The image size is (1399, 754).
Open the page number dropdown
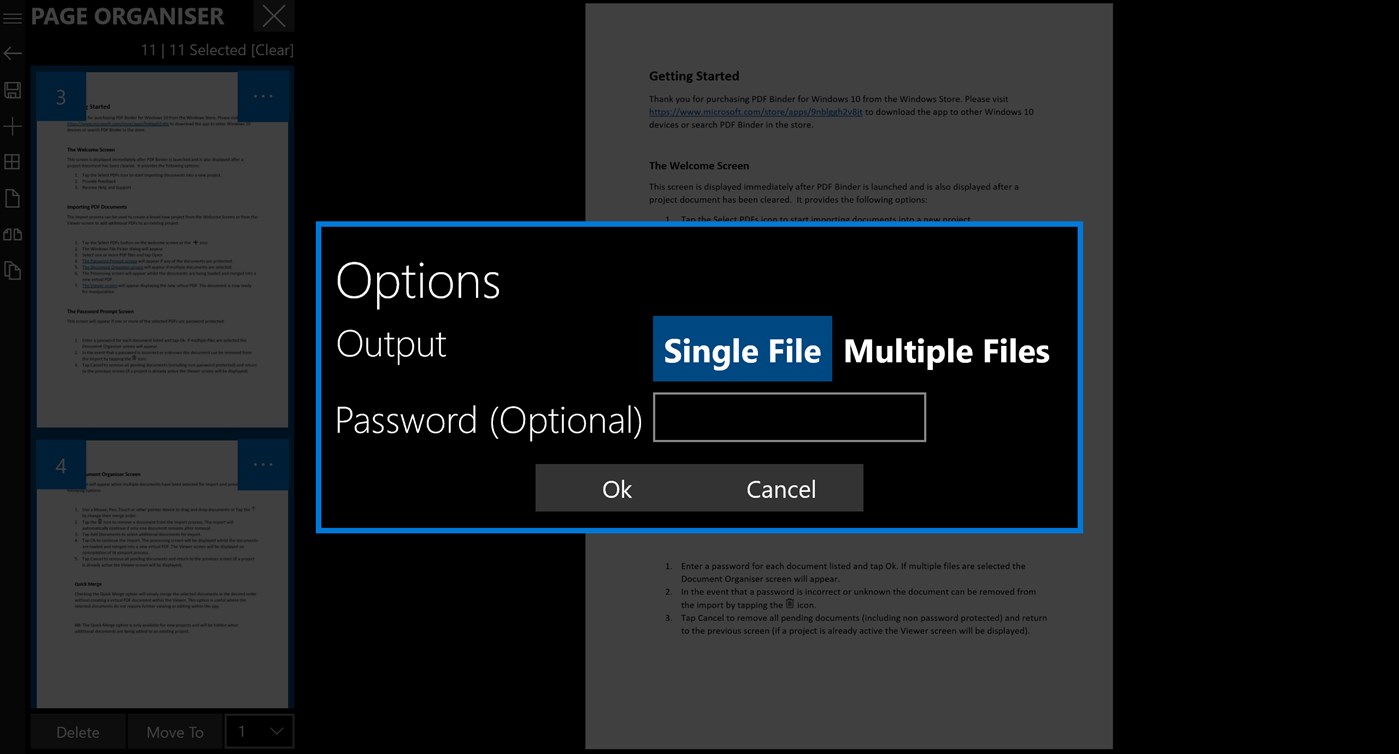tap(259, 731)
